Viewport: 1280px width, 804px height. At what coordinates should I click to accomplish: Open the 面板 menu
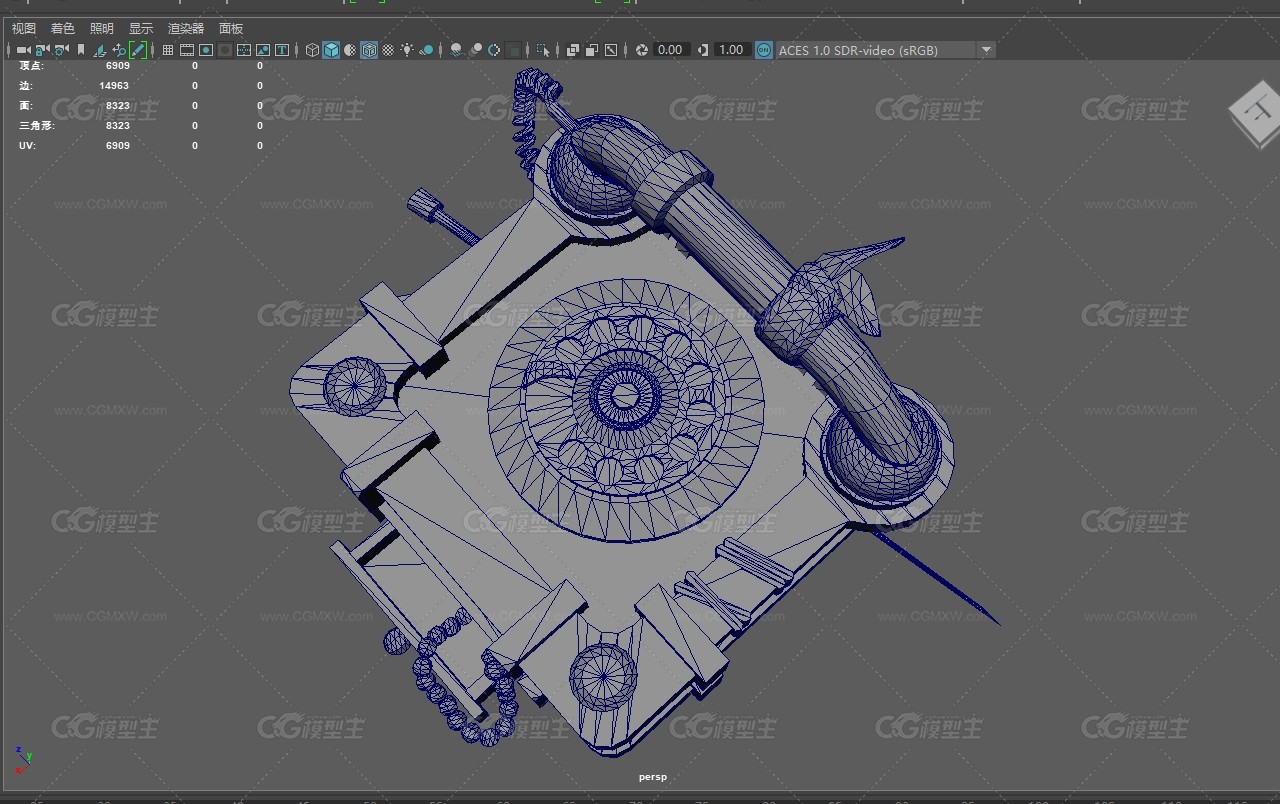231,29
